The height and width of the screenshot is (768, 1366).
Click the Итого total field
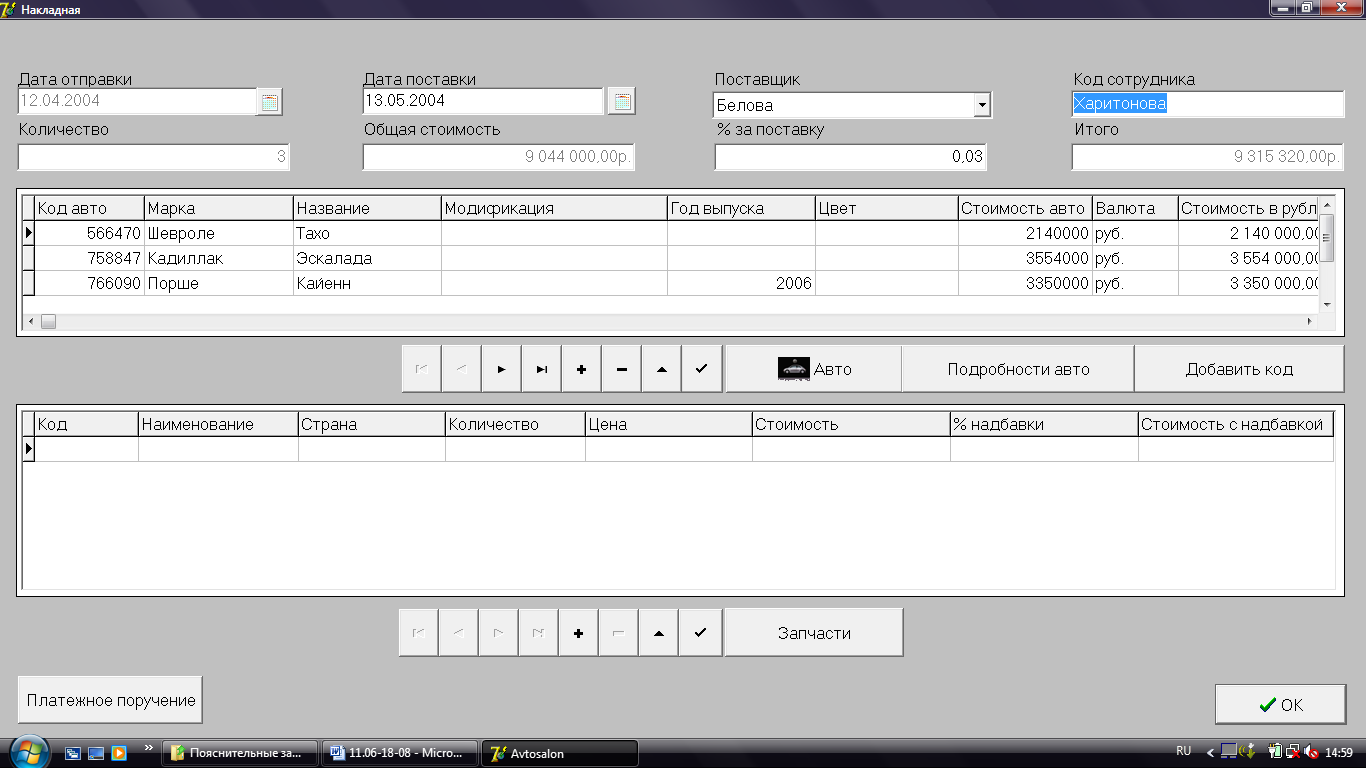click(x=1207, y=157)
